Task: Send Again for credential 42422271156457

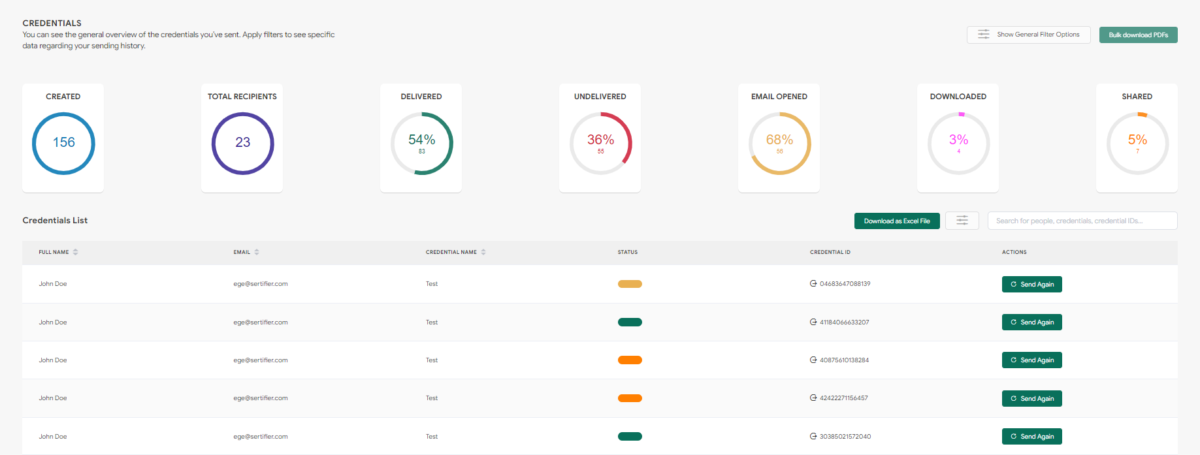Action: (1032, 398)
